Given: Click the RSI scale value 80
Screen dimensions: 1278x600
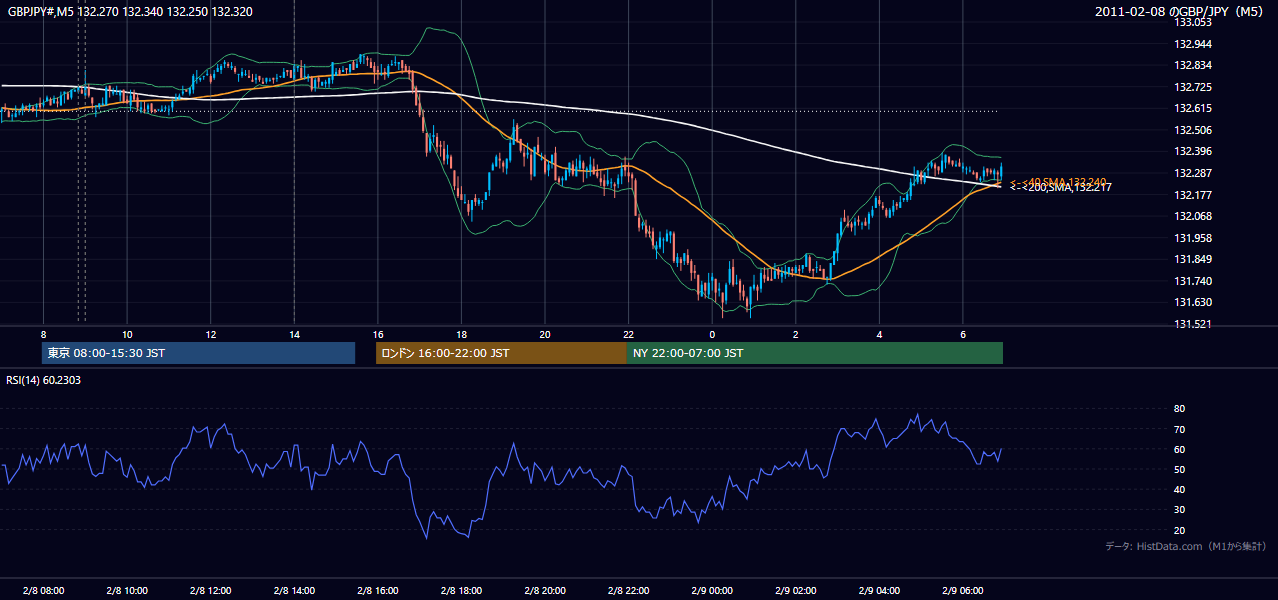Looking at the screenshot, I should click(1179, 409).
